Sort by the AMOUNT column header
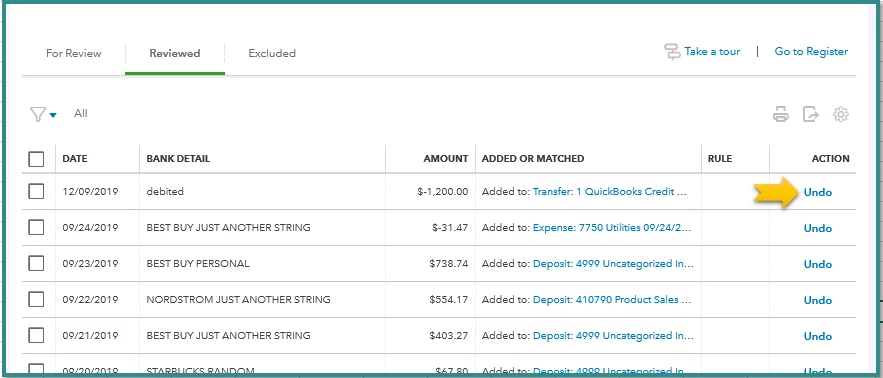The height and width of the screenshot is (378, 883). [x=445, y=159]
